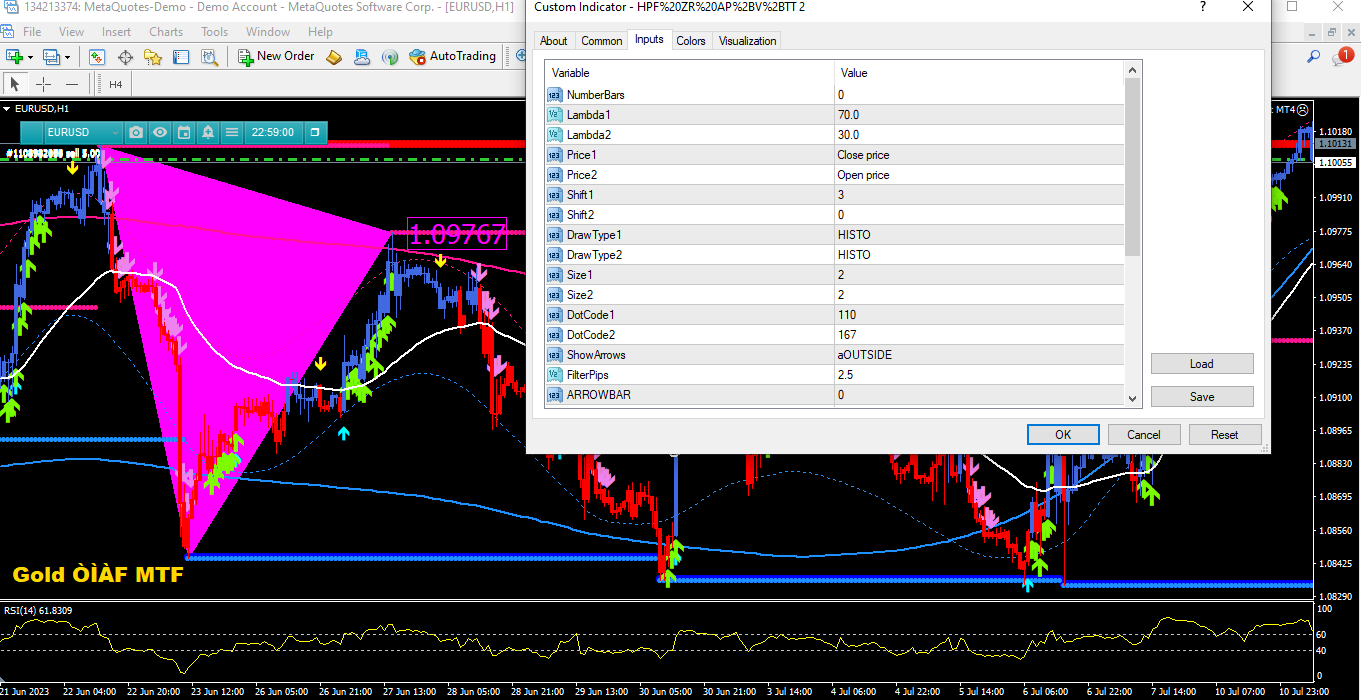1361x700 pixels.
Task: Click the bell alert icon on chart panel
Action: pos(208,132)
